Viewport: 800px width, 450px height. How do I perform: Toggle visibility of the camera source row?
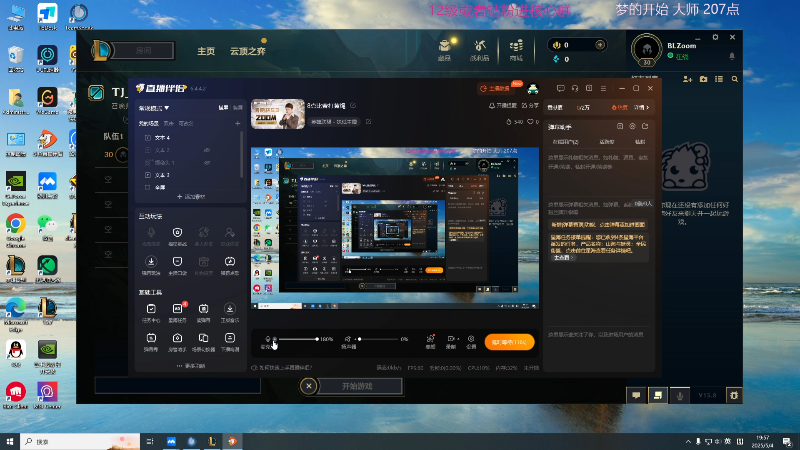[x=207, y=163]
